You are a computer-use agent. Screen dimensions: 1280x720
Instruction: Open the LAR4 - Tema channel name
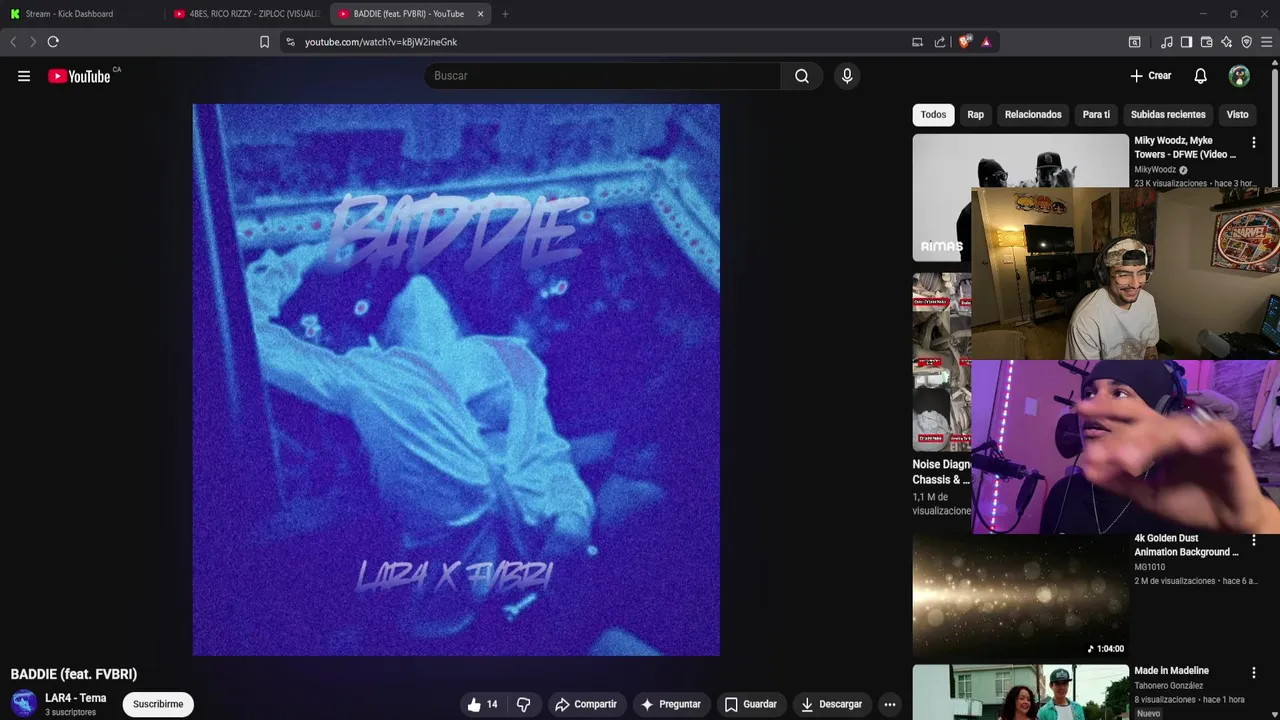[75, 698]
